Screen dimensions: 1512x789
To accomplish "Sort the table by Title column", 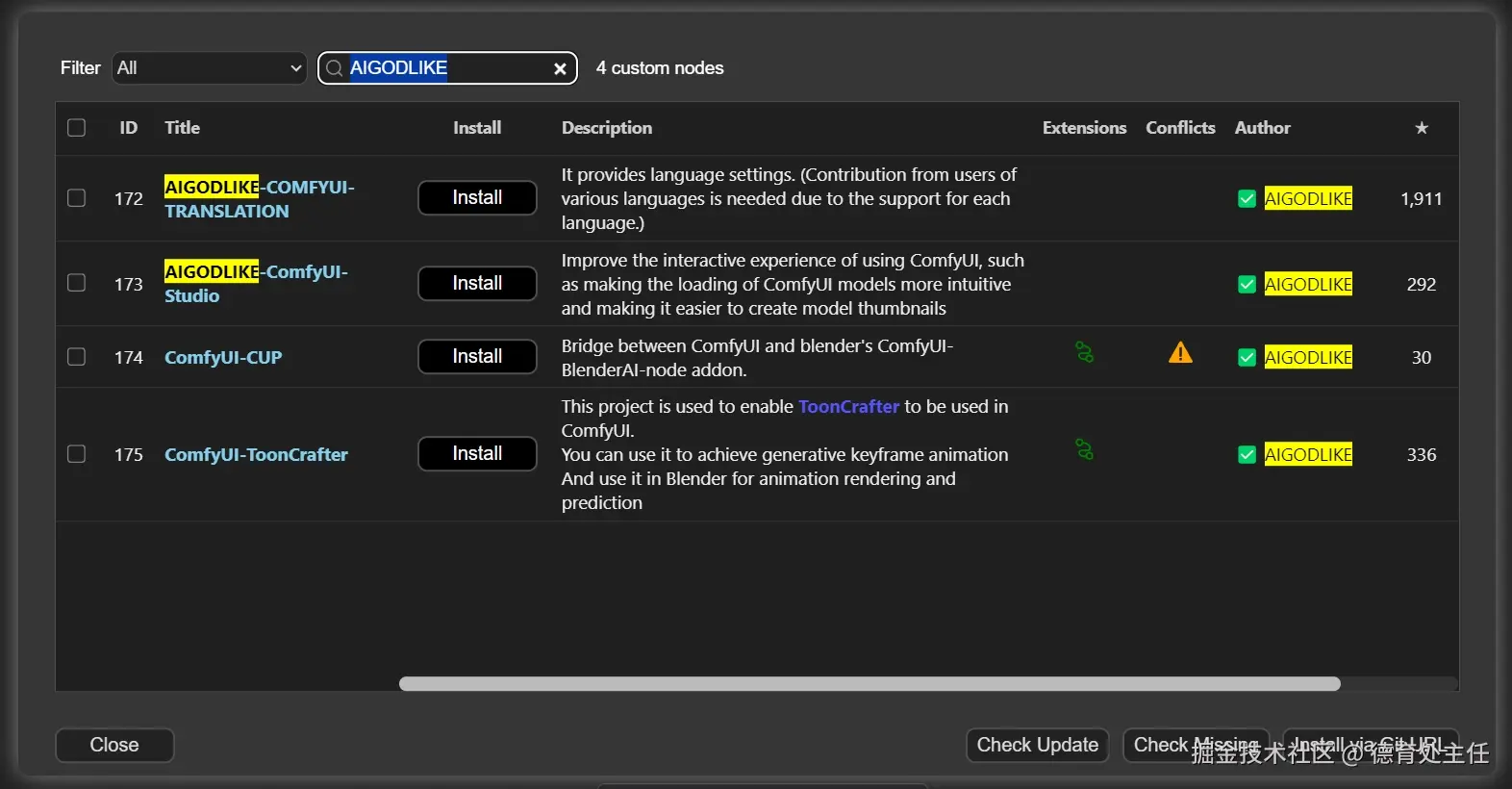I will pos(183,128).
